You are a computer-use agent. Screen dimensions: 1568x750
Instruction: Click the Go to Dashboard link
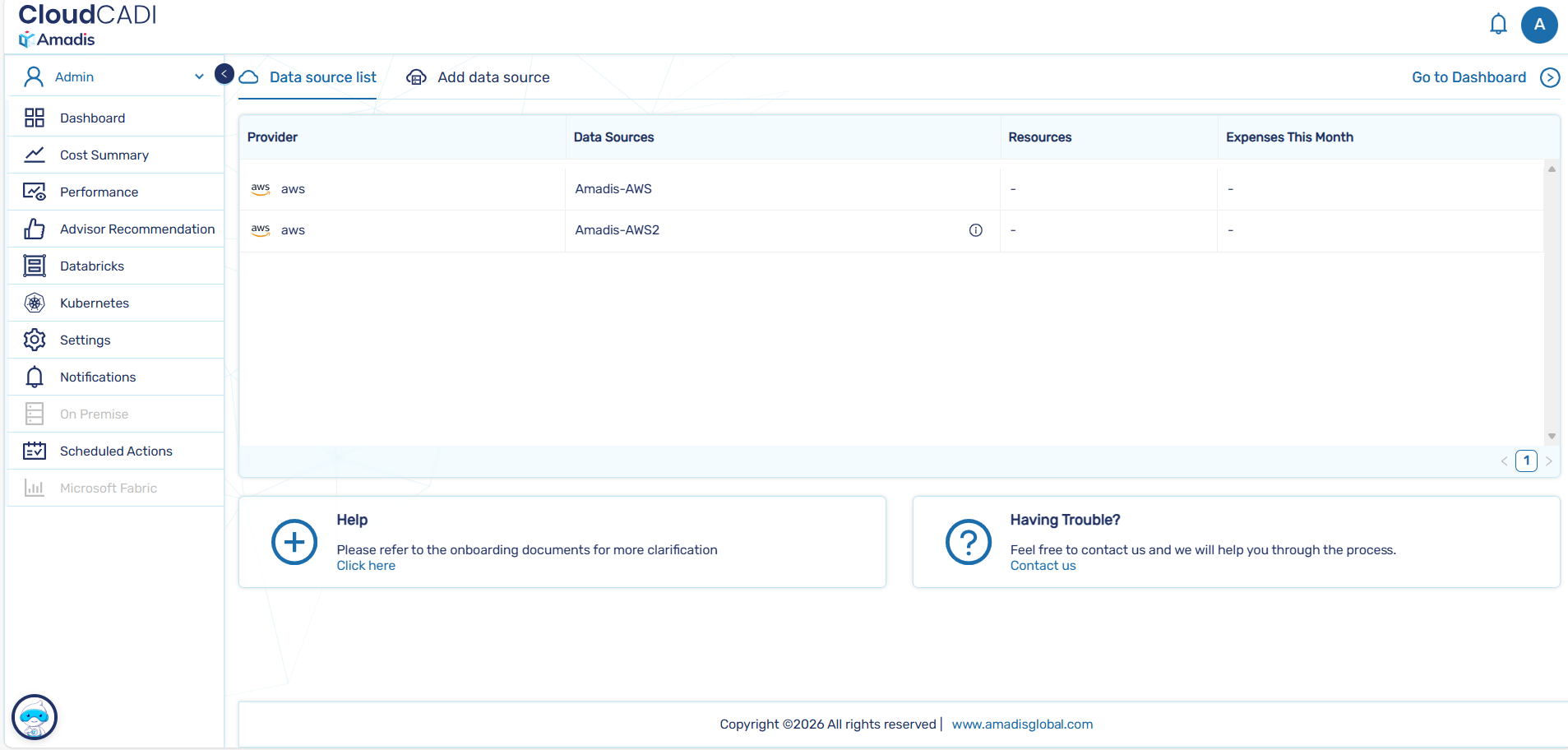(1469, 77)
